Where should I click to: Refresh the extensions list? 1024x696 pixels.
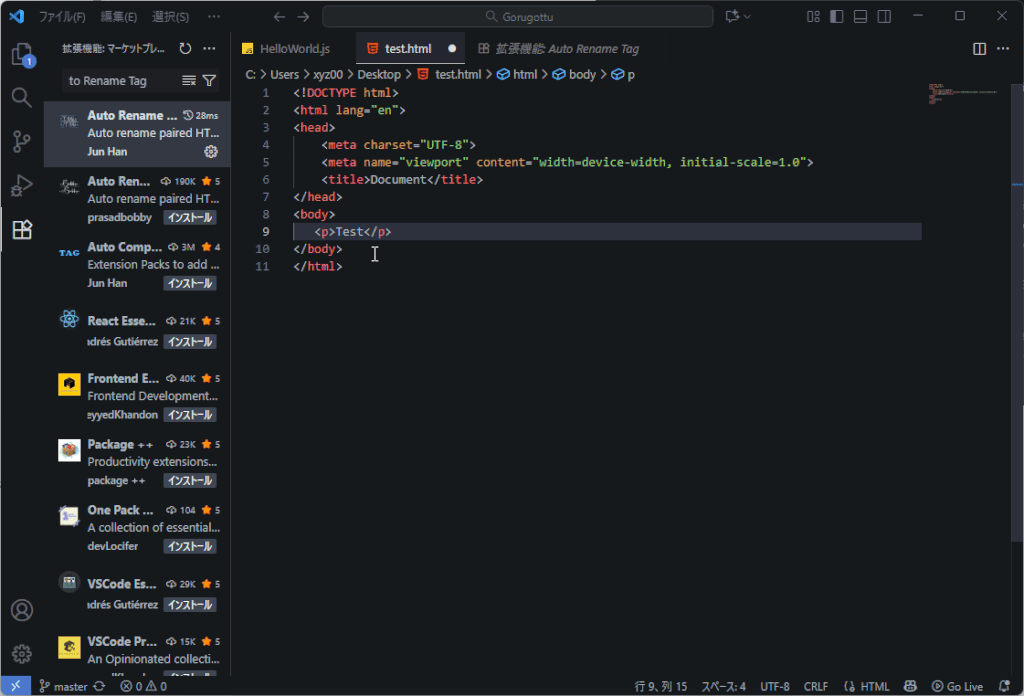(x=185, y=48)
